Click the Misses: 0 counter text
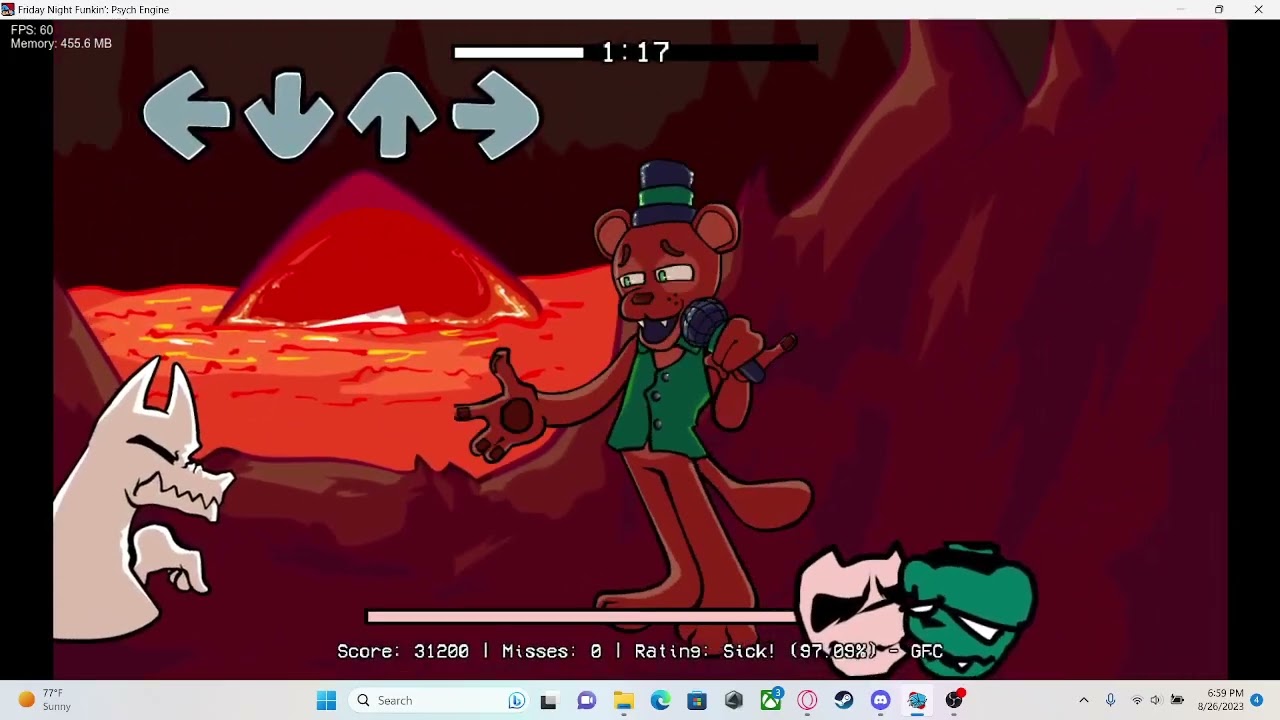 552,651
